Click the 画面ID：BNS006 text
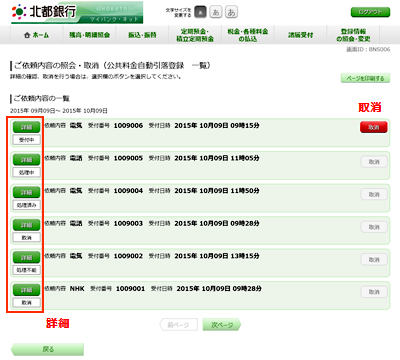Screen dimensions: 400x360 coord(368,49)
